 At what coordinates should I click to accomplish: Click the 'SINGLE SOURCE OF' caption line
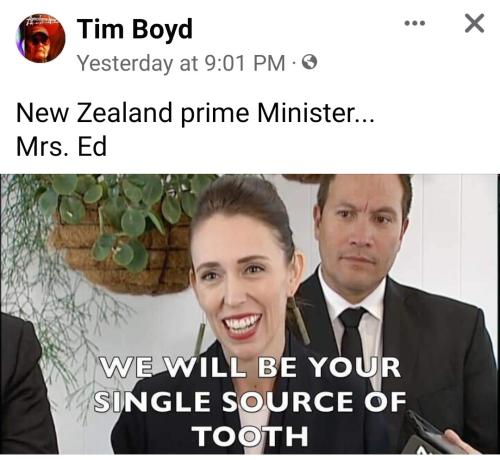coord(250,401)
